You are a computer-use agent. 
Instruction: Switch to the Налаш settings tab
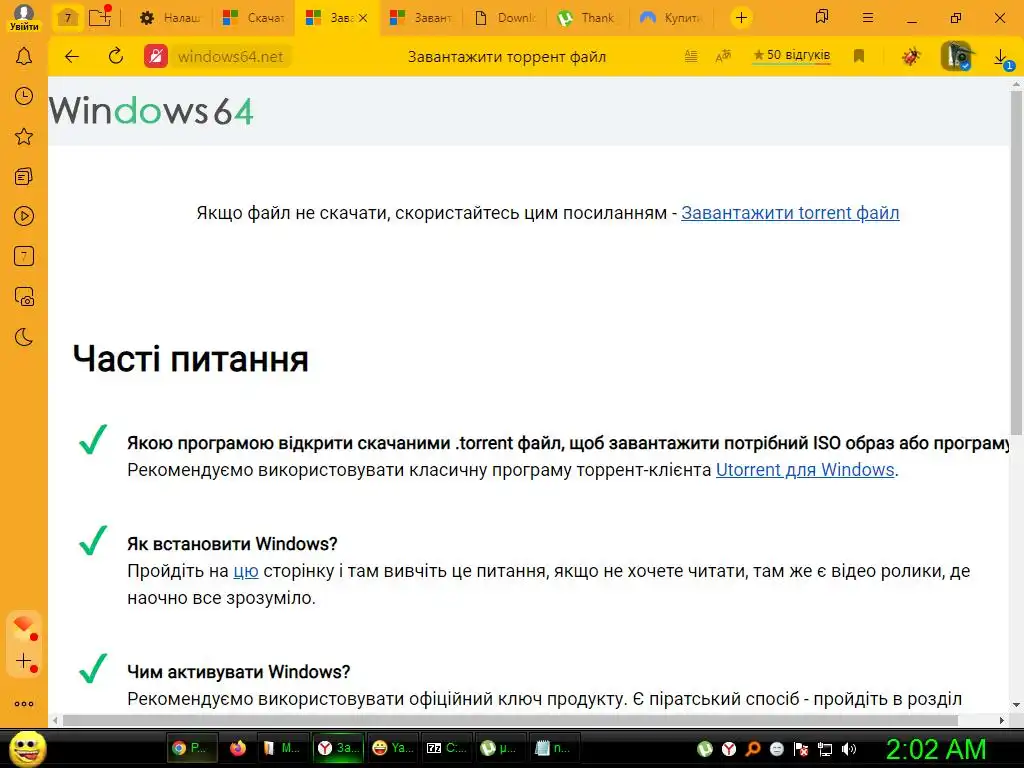point(170,18)
